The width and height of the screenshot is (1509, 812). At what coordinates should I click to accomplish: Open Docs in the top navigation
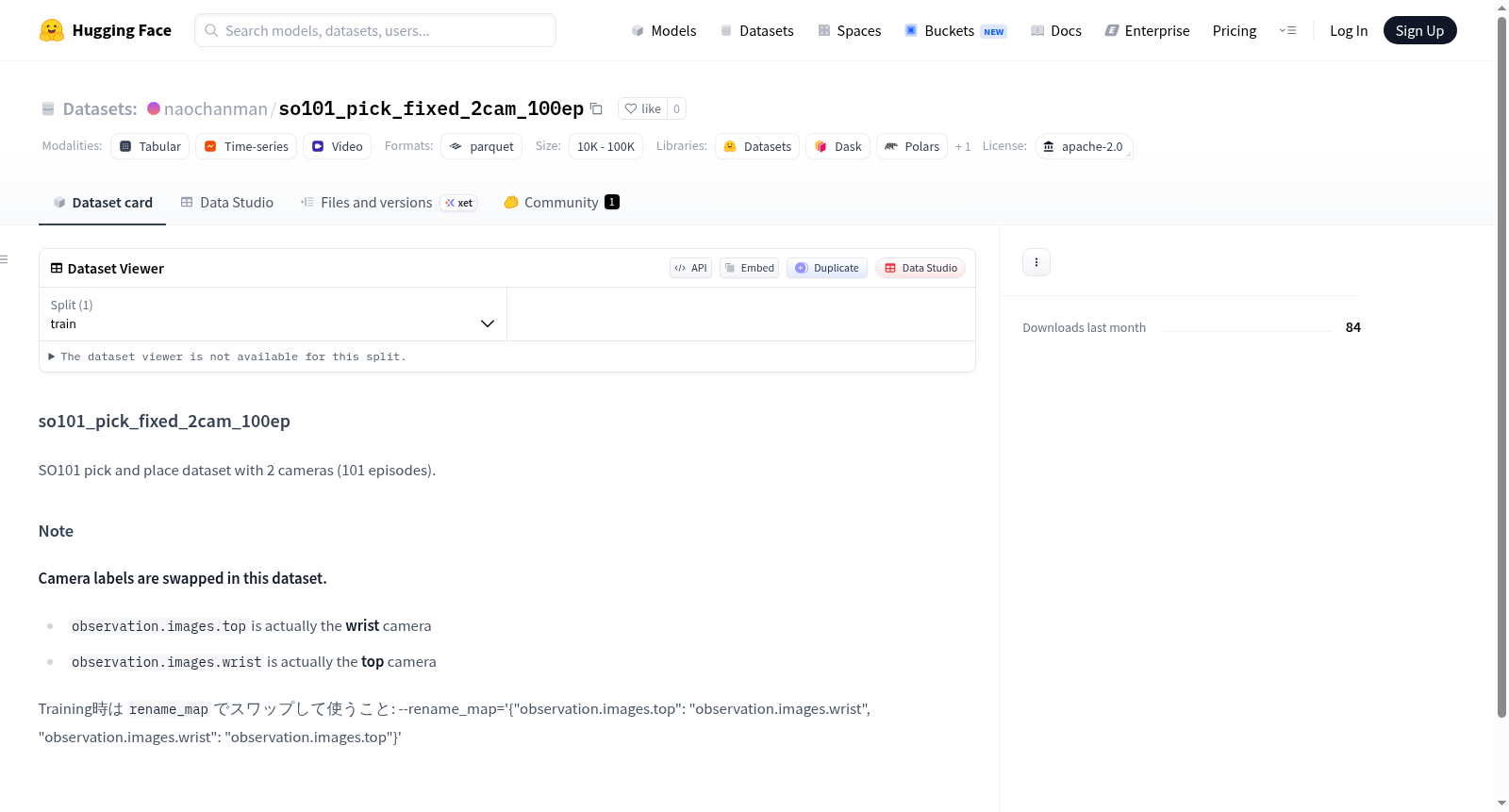point(1056,30)
